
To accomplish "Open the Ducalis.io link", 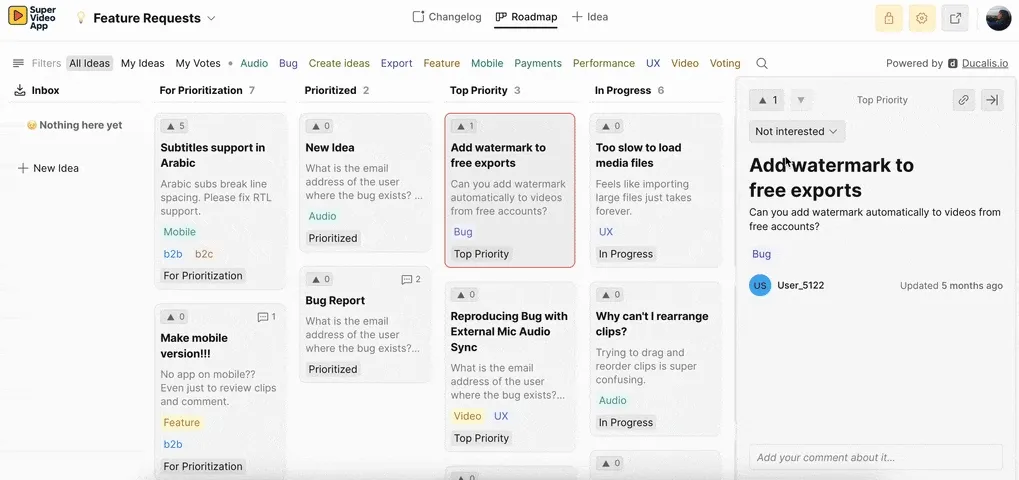I will [984, 63].
